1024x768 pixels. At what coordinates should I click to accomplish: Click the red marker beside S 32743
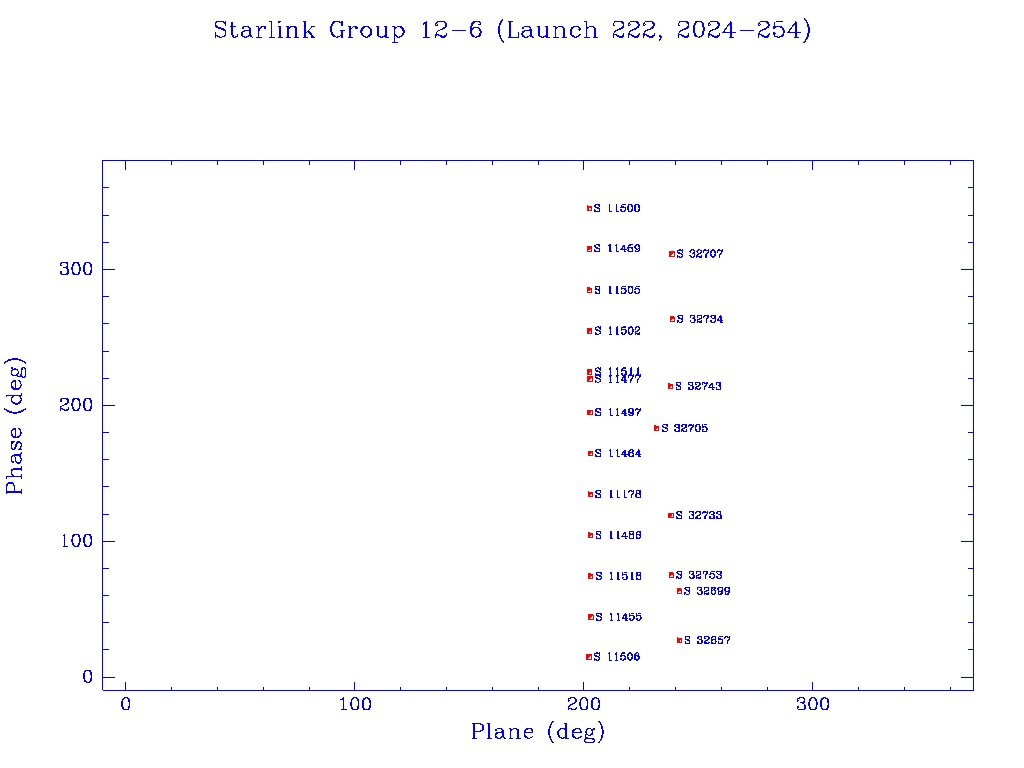pyautogui.click(x=670, y=387)
